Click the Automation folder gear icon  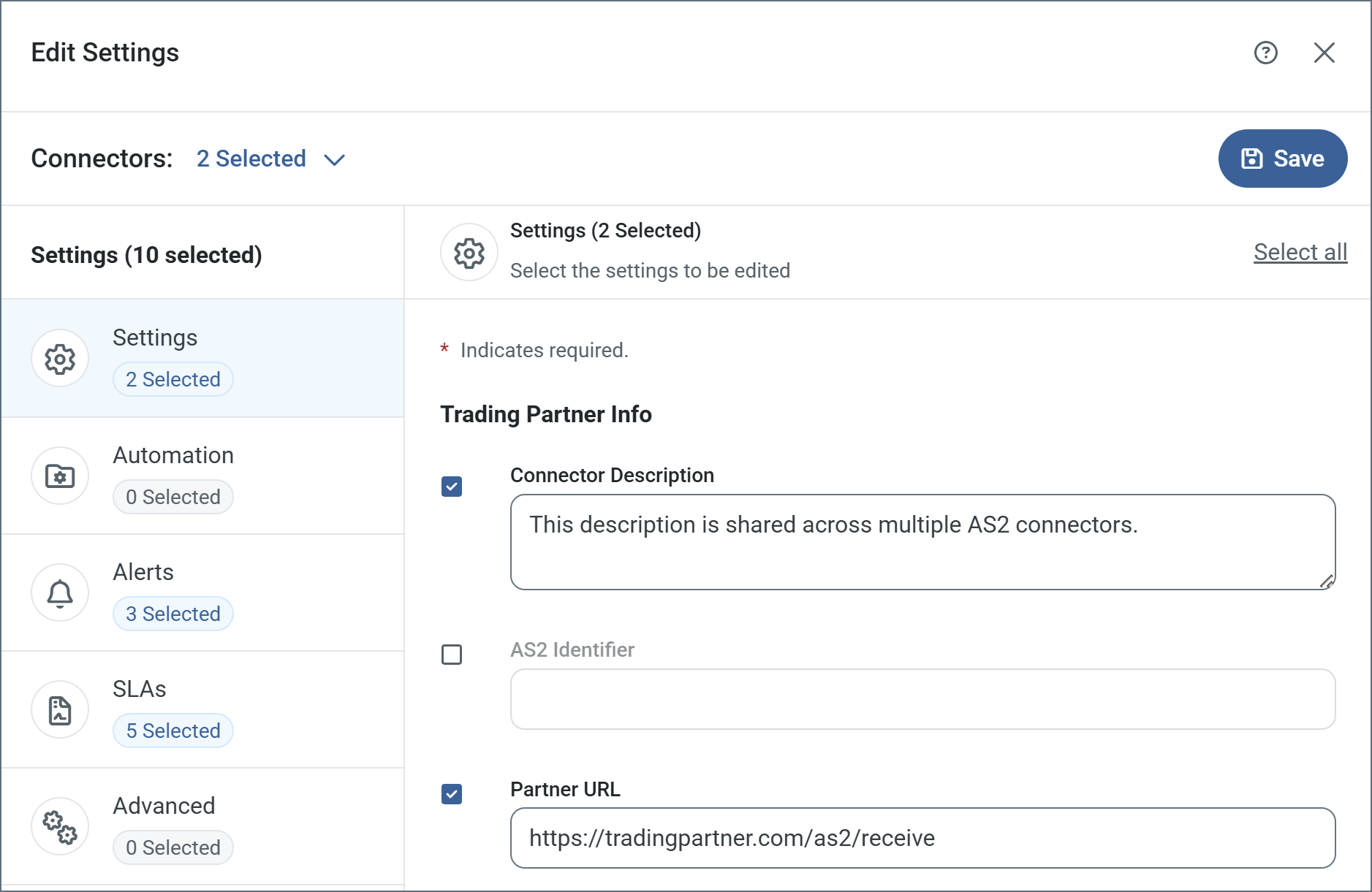pyautogui.click(x=60, y=476)
